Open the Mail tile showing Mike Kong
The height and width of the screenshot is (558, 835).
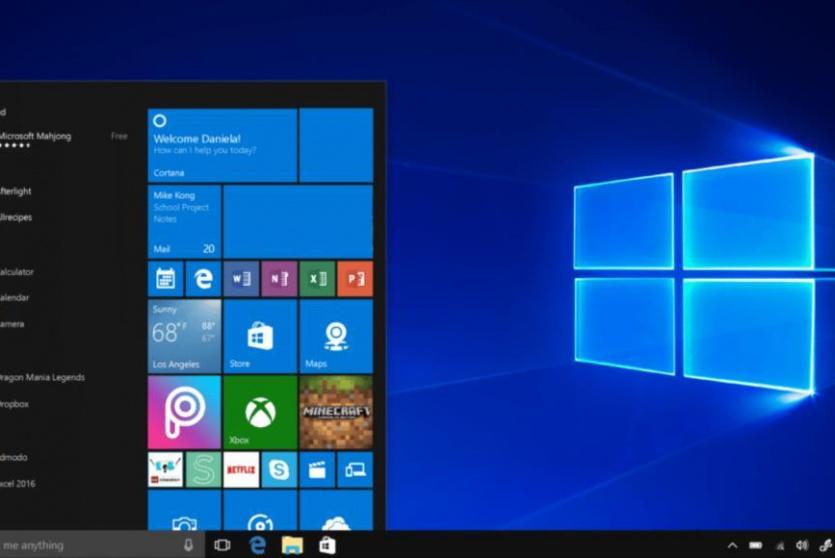tap(184, 221)
